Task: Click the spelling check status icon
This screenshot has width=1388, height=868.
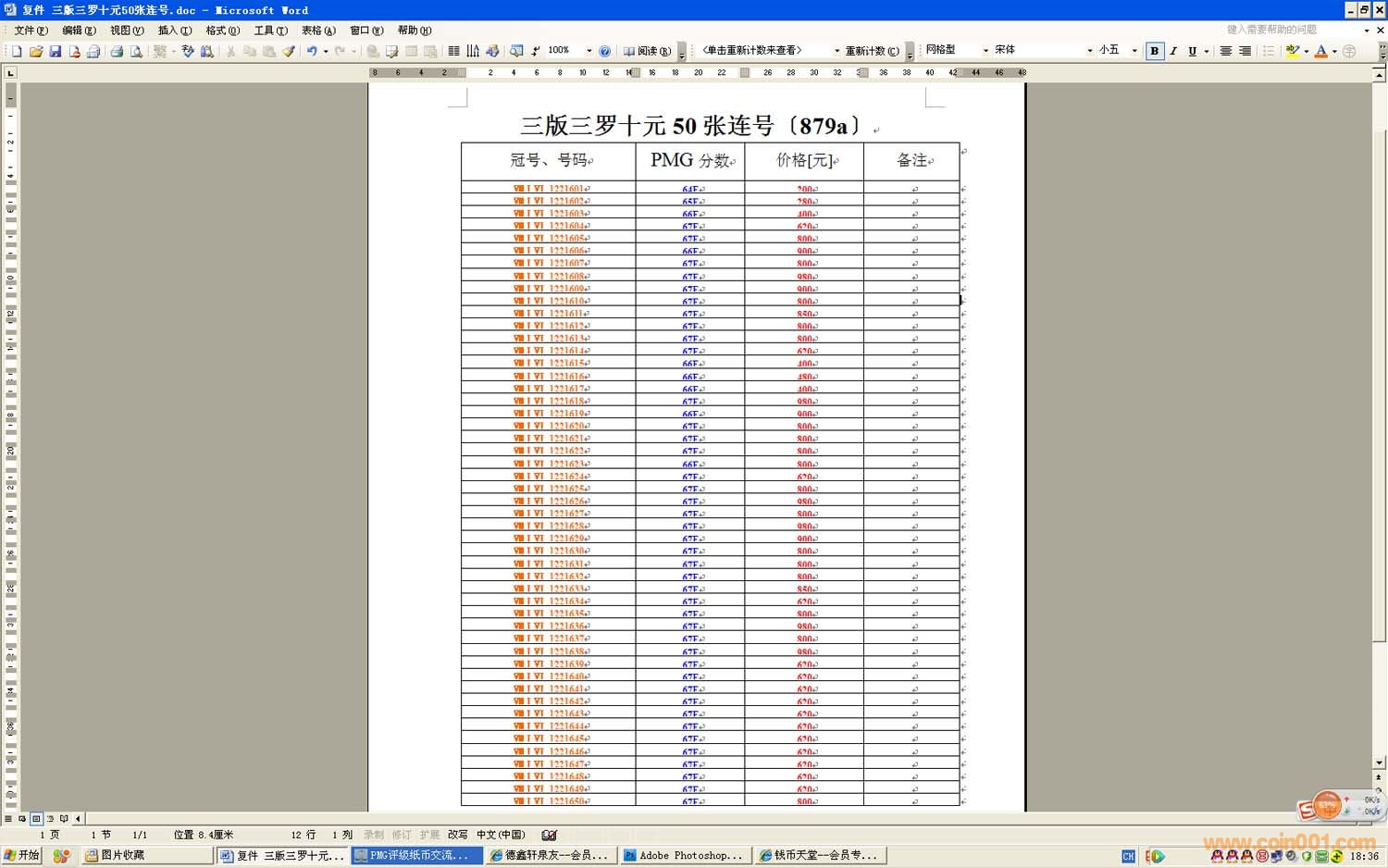Action: click(x=550, y=835)
